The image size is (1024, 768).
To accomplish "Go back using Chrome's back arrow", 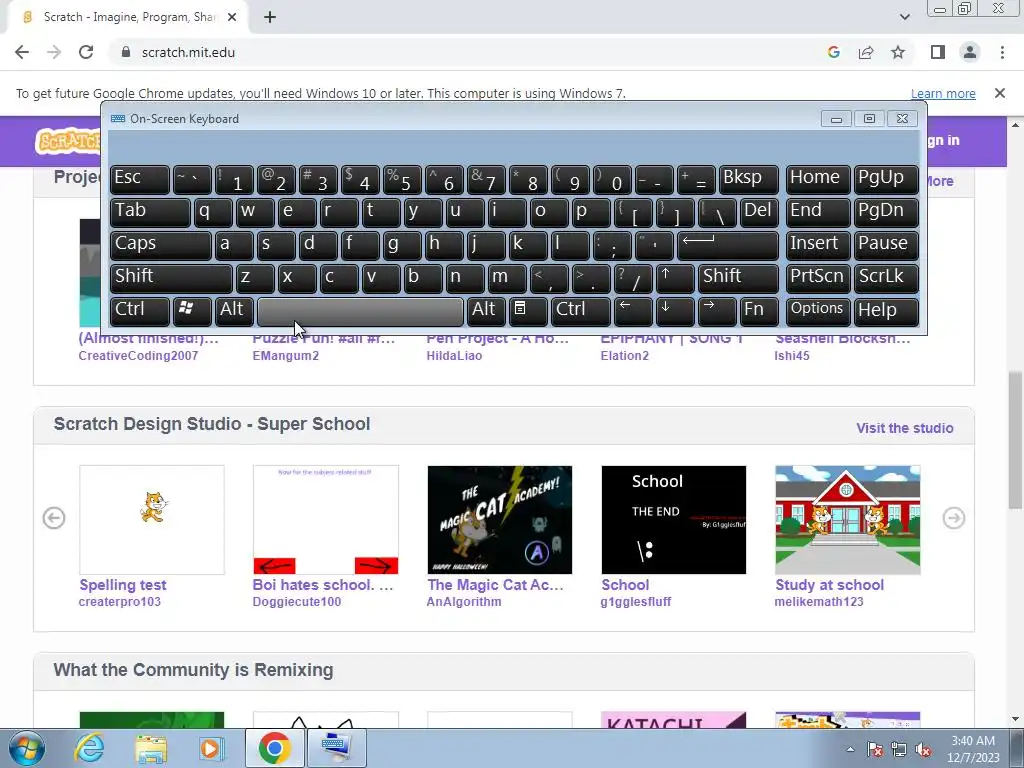I will 22,52.
